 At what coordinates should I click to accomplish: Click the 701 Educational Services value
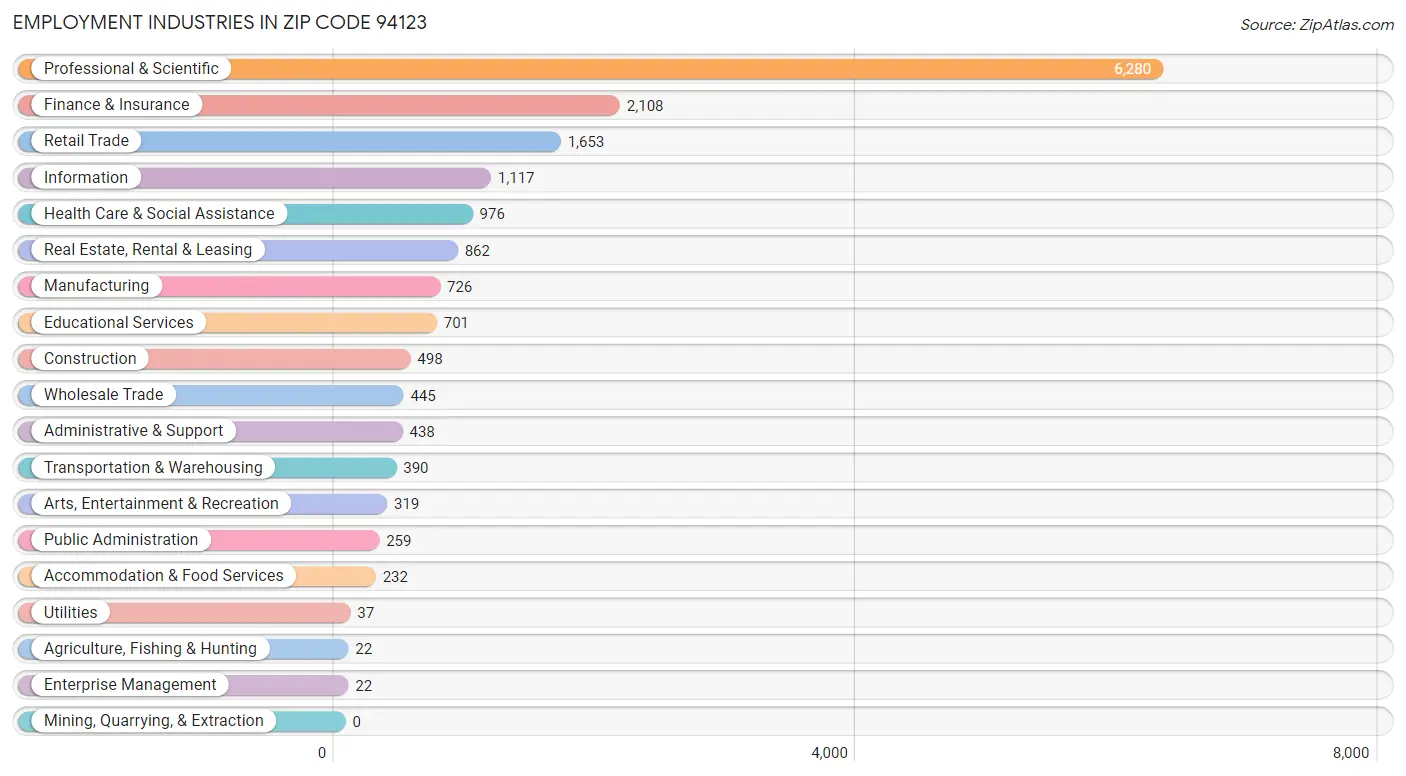(x=456, y=323)
